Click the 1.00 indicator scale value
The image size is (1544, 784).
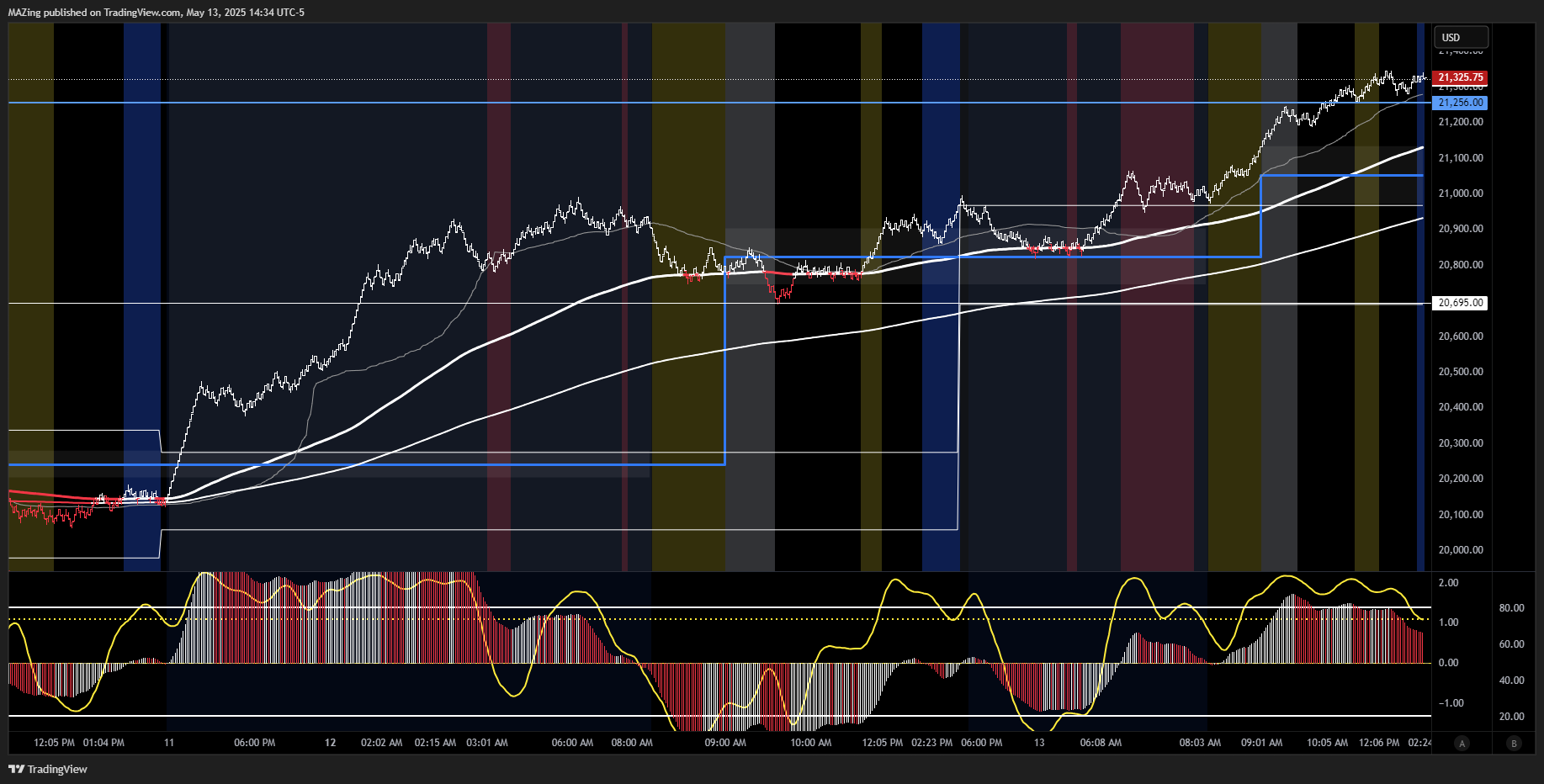[x=1448, y=622]
